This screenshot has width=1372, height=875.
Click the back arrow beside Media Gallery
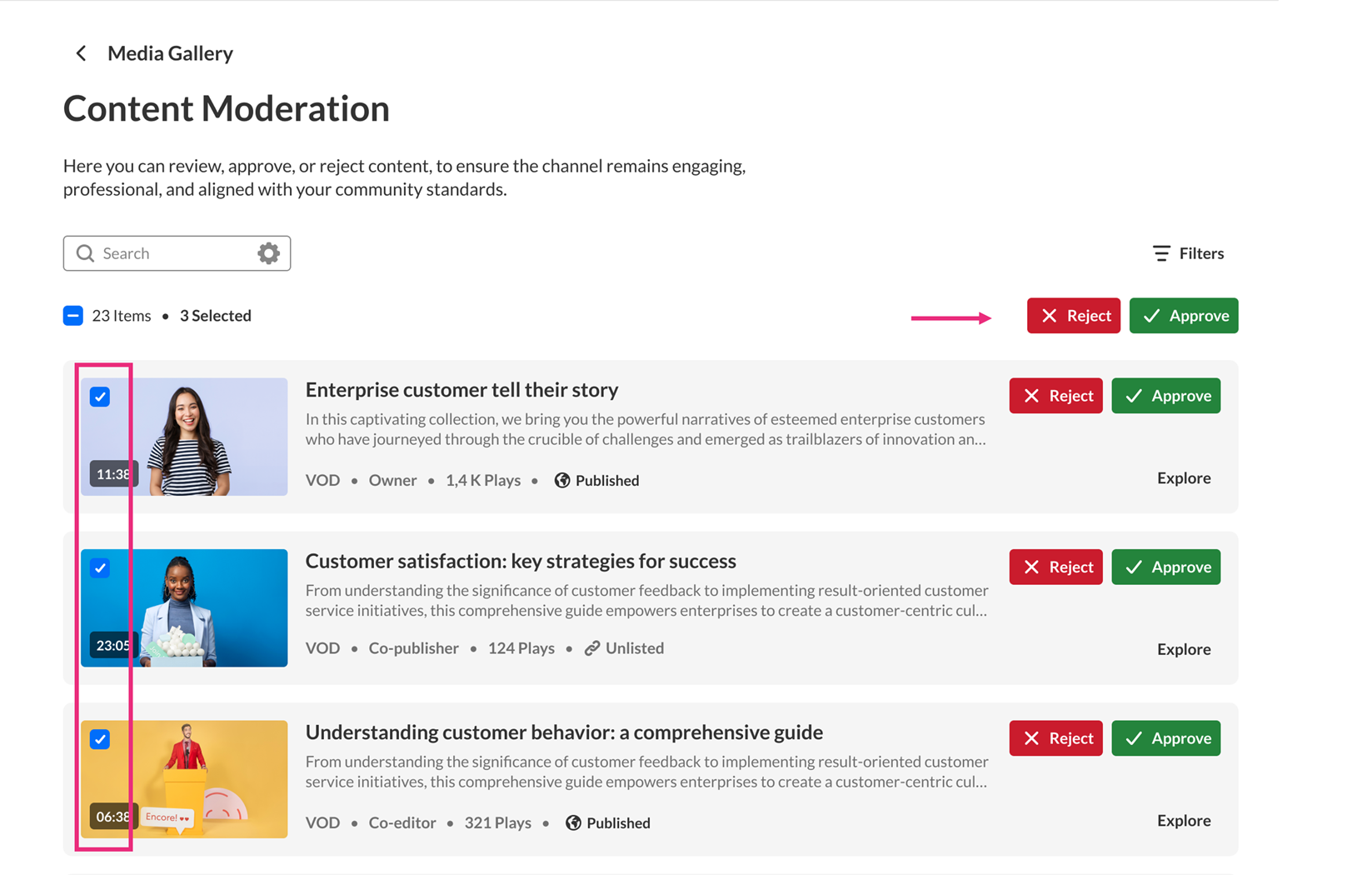pos(81,53)
